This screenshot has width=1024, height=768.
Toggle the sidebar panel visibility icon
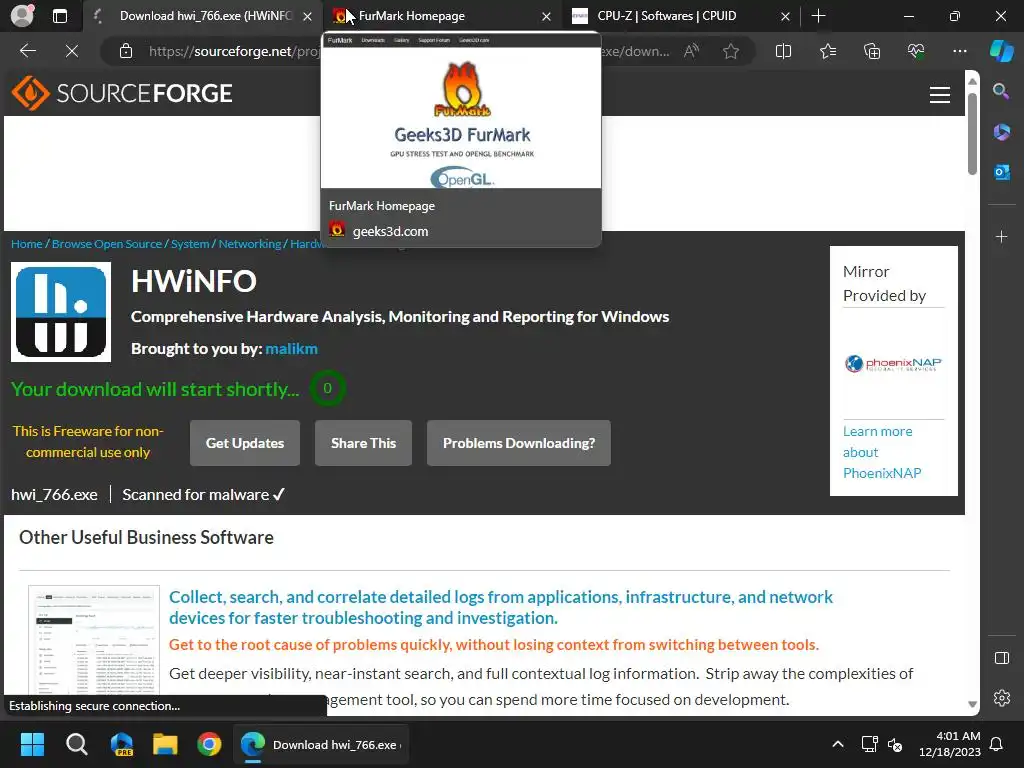pos(1001,658)
